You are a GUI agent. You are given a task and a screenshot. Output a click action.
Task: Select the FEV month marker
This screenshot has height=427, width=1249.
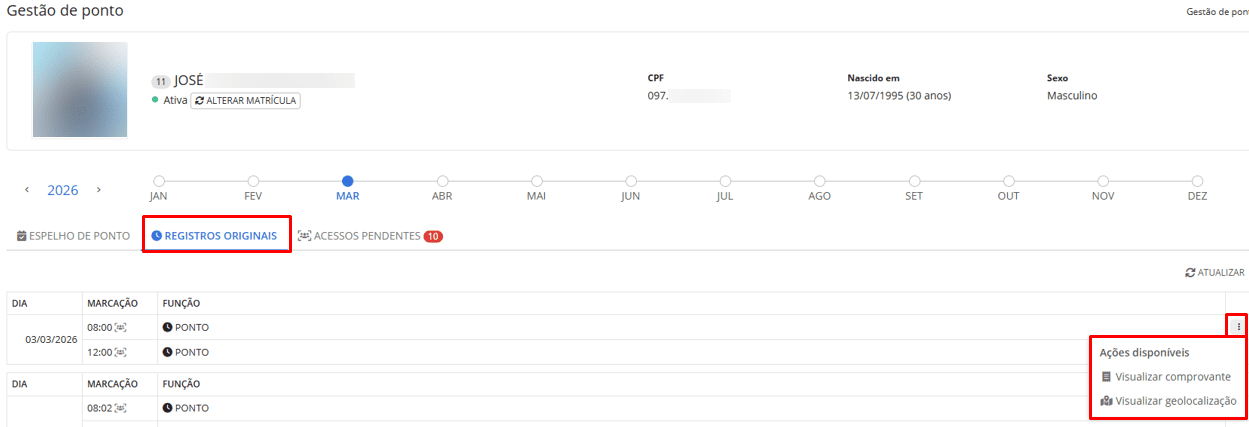point(253,181)
